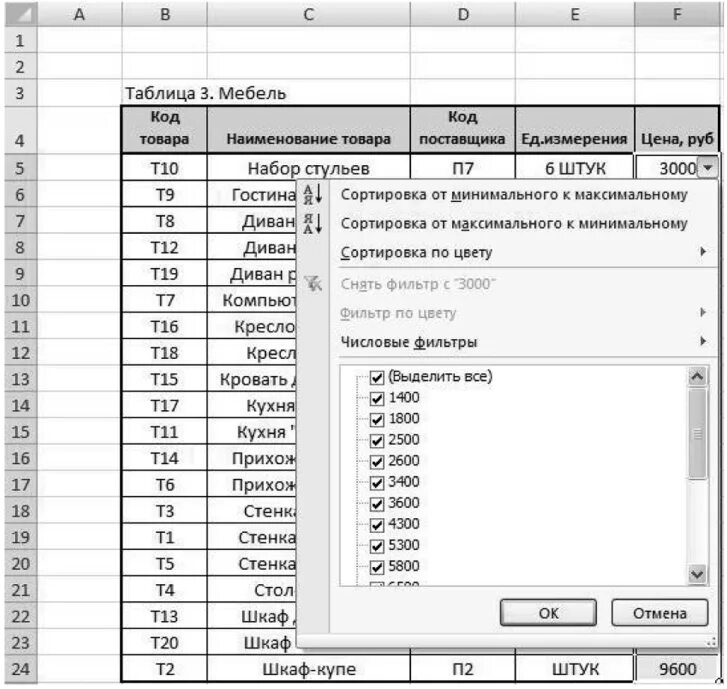Expand the Числовые фильтры submenu arrow

(703, 342)
